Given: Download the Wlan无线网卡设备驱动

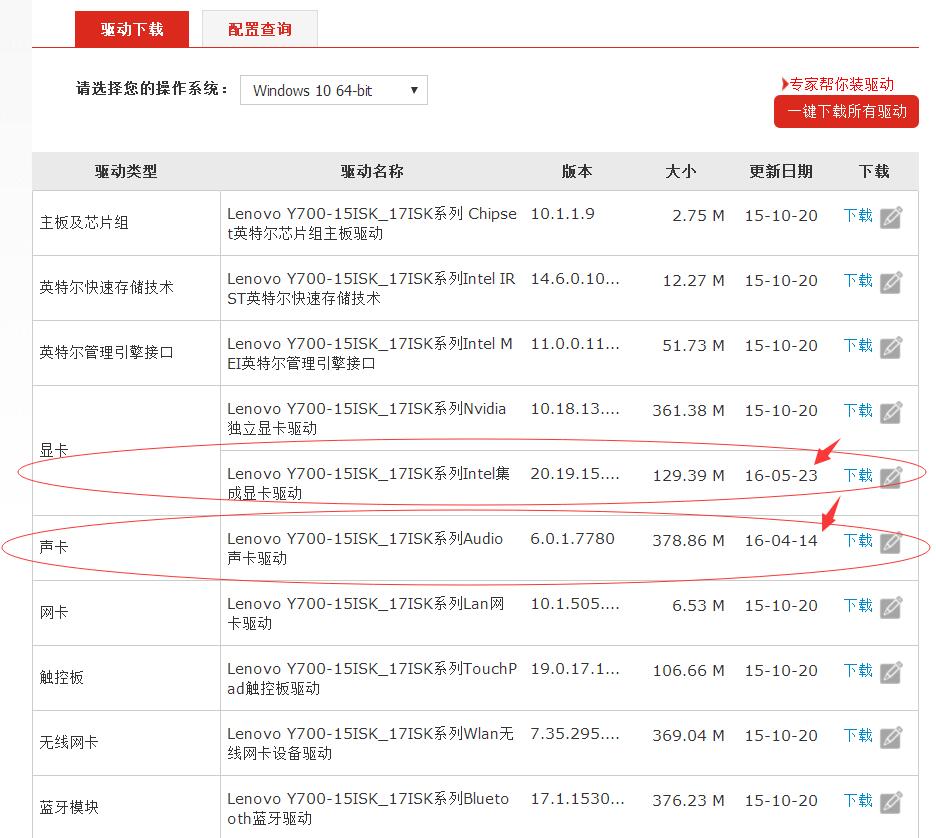Looking at the screenshot, I should (x=858, y=736).
